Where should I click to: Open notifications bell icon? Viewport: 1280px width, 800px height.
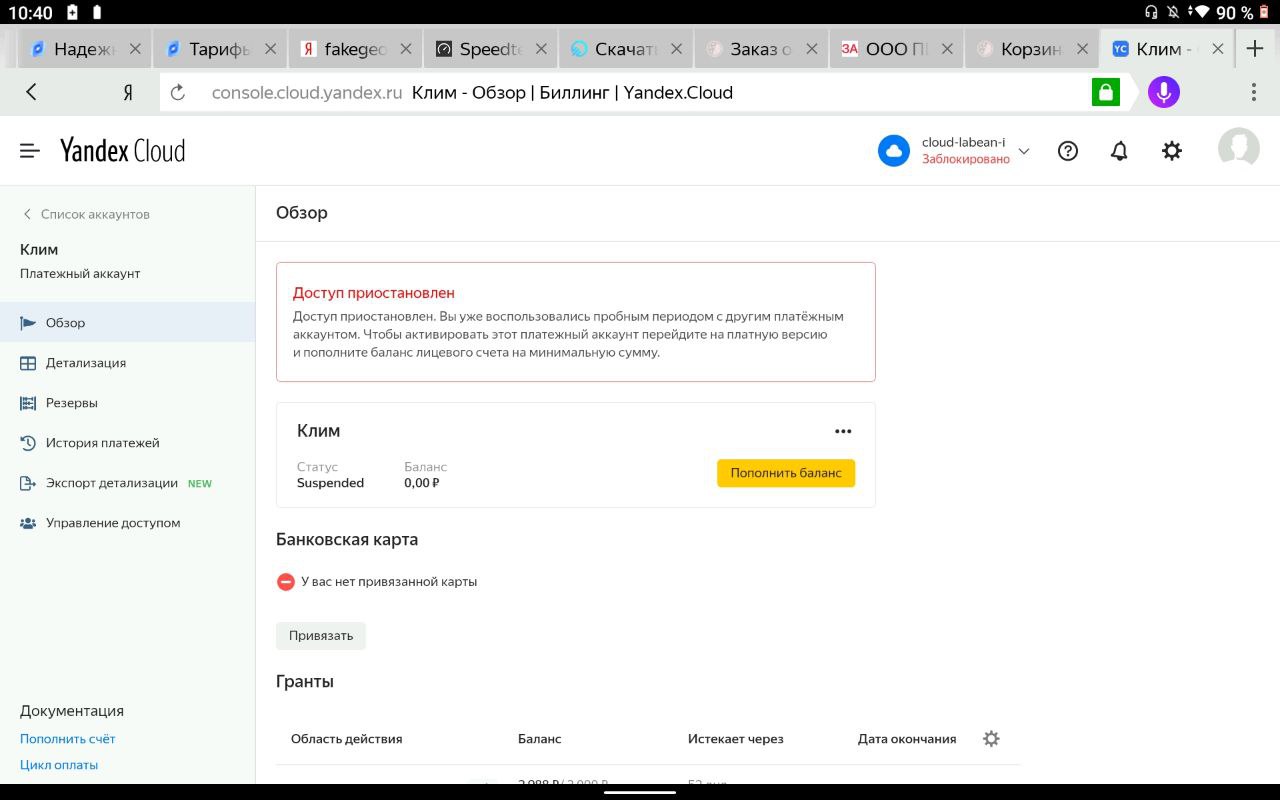click(x=1119, y=151)
